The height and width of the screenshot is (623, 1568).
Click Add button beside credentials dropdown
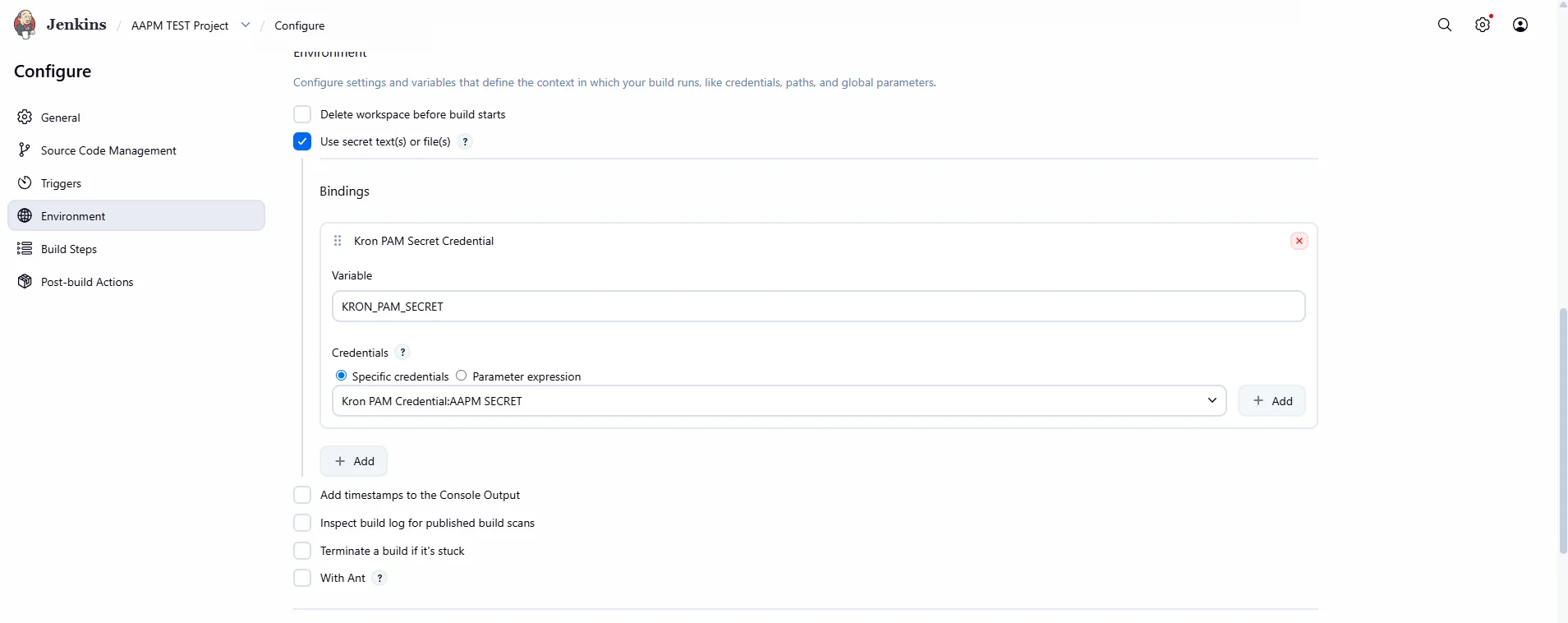tap(1271, 401)
